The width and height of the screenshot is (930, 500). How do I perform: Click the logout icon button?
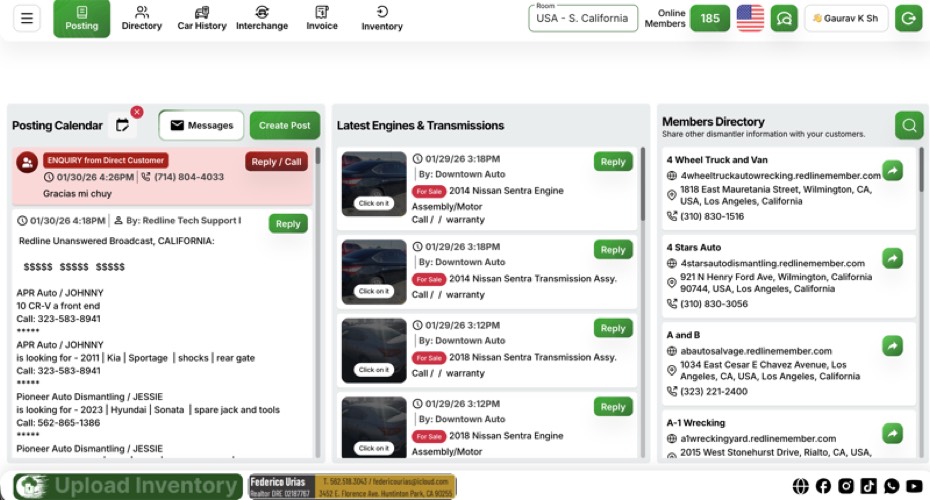click(908, 18)
